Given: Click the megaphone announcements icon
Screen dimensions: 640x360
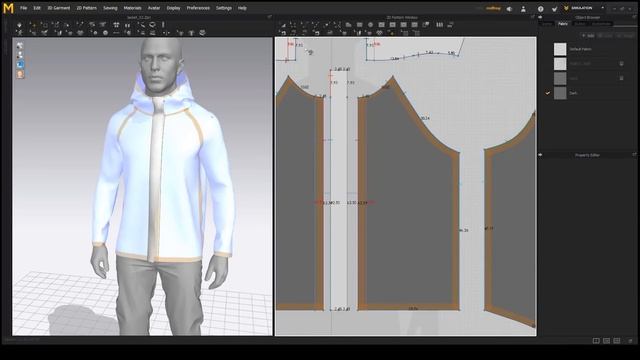Looking at the screenshot, I should [x=509, y=9].
